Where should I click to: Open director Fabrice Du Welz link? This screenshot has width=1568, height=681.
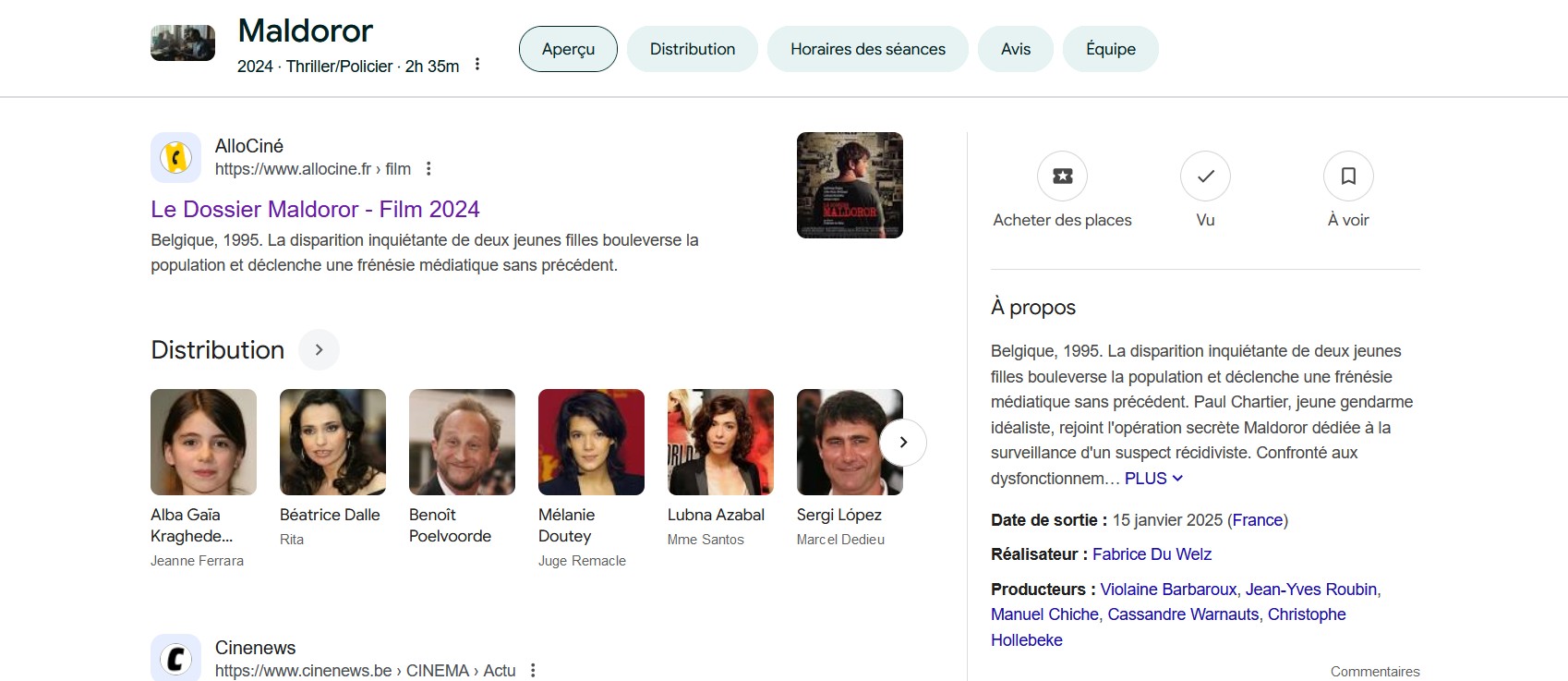[x=1152, y=554]
